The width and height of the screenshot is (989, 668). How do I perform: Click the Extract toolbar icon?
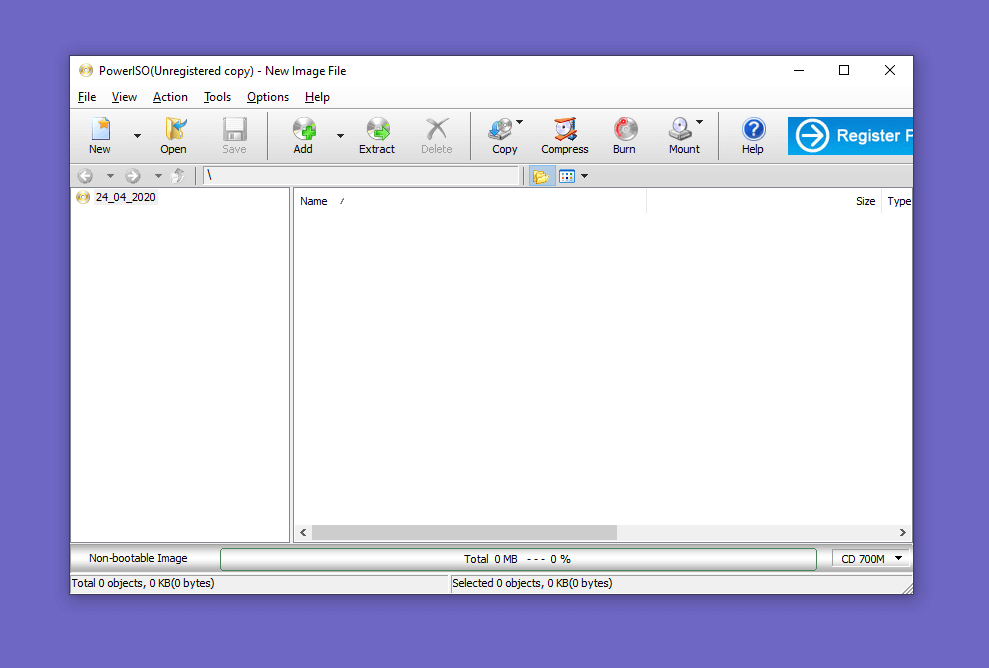[377, 136]
